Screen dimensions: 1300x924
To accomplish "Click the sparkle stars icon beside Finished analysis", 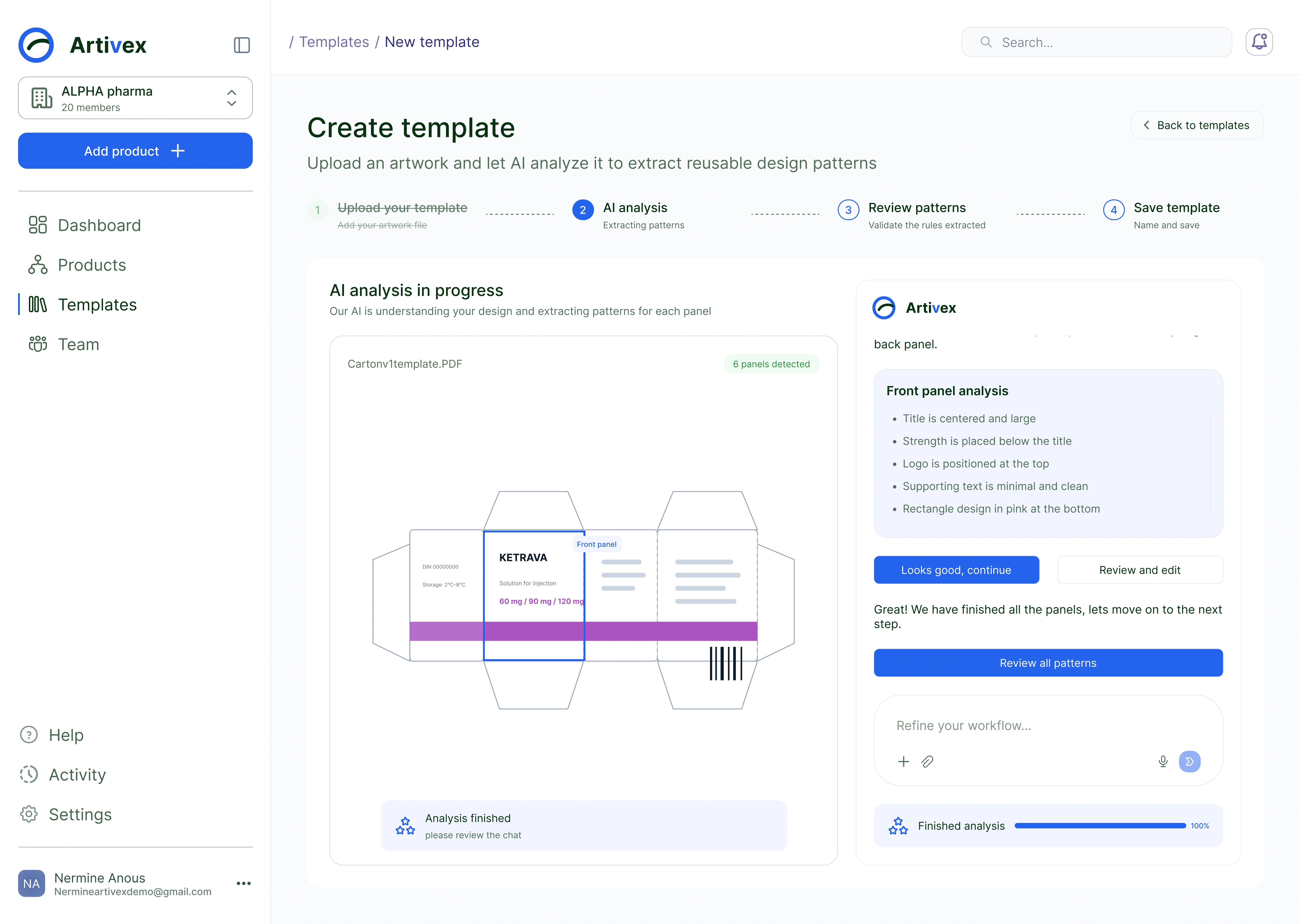I will [898, 826].
